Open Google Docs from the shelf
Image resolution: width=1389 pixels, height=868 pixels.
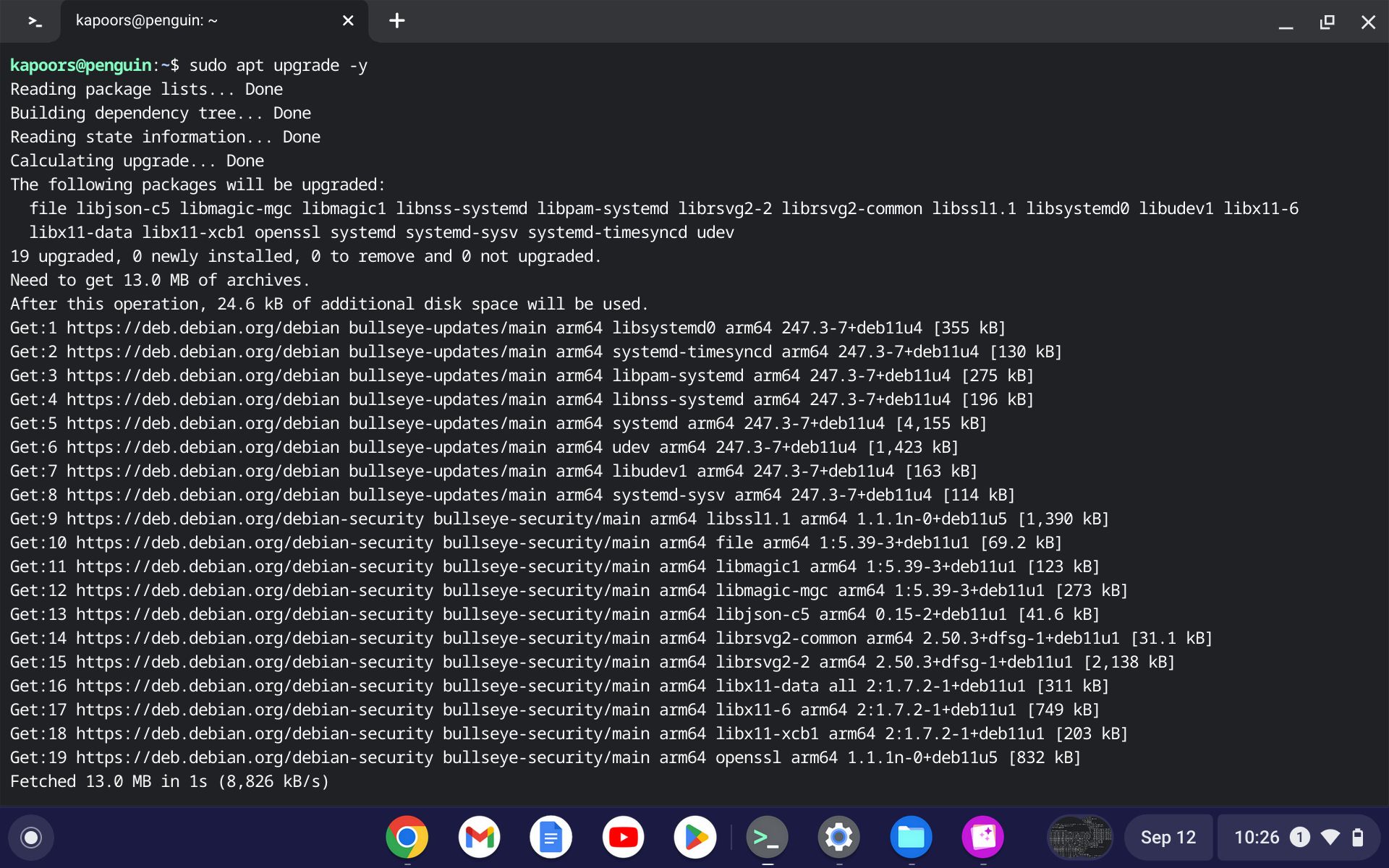(551, 837)
